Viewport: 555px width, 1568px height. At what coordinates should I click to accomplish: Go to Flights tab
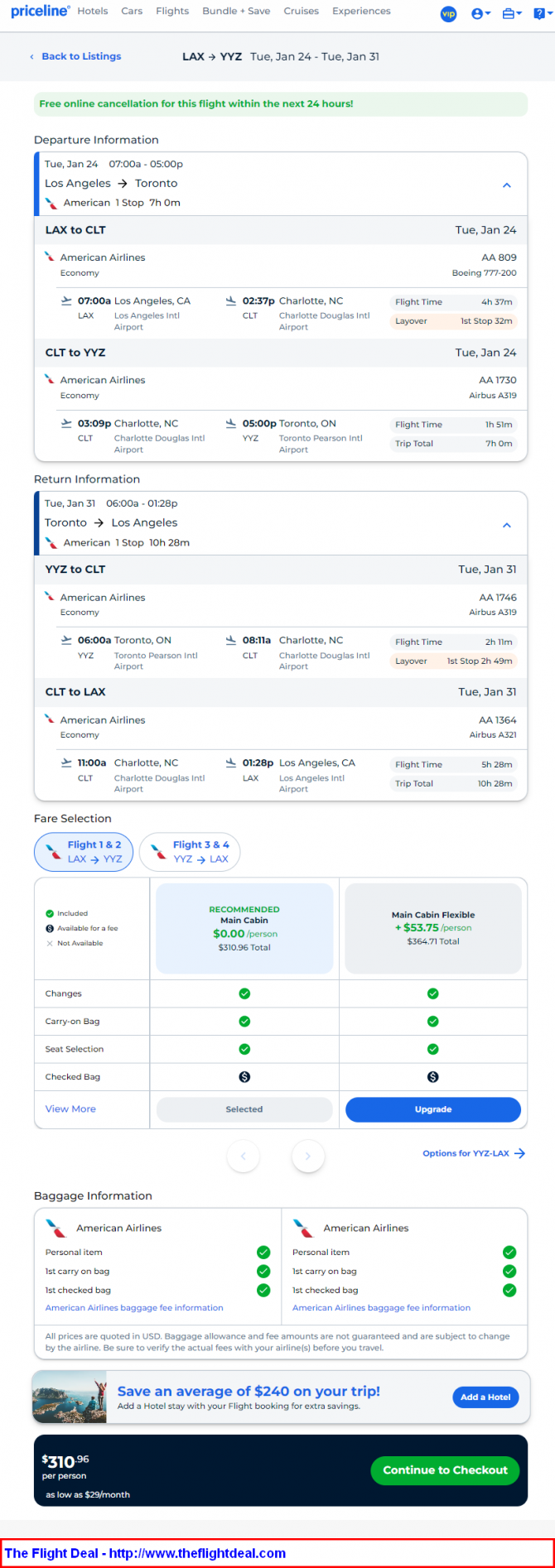click(x=172, y=12)
